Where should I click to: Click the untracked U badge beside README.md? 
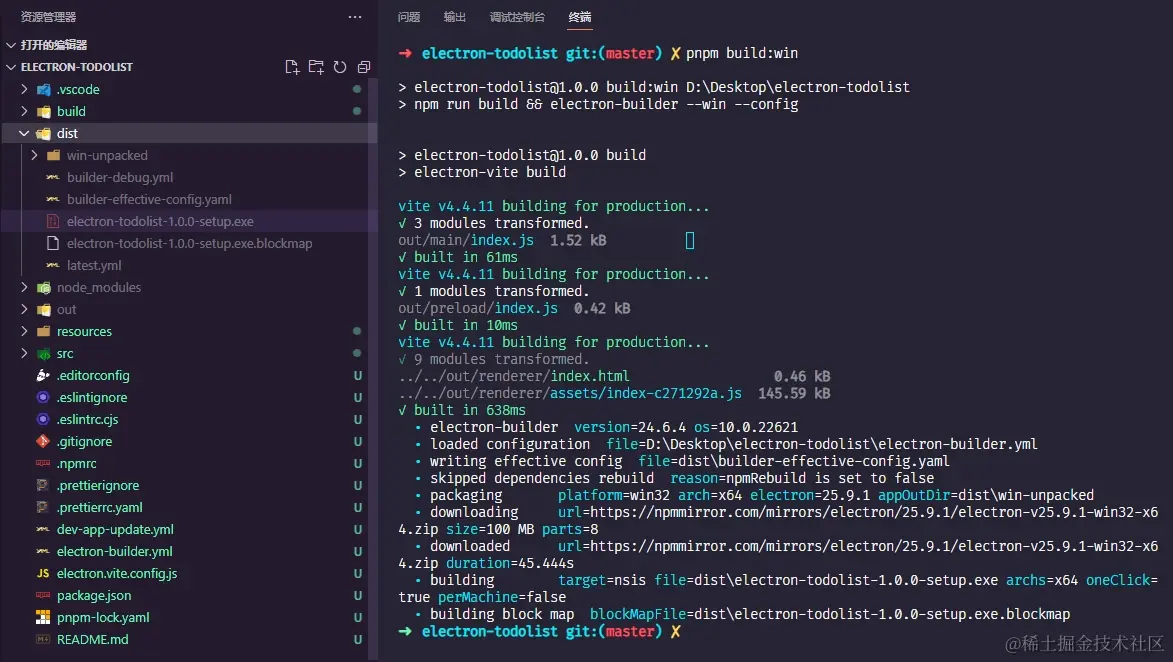(358, 640)
